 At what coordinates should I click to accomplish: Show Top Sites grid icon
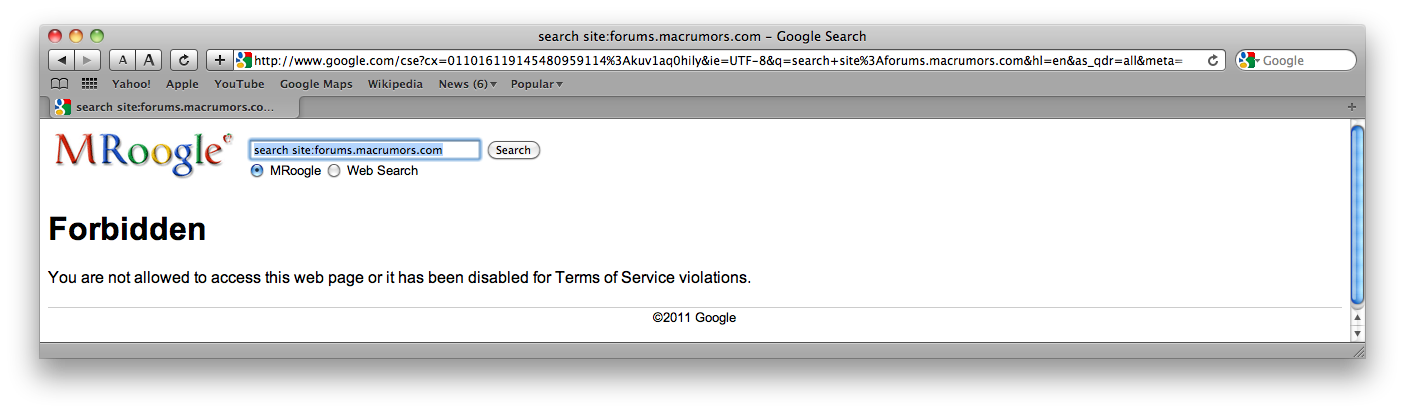(x=89, y=84)
